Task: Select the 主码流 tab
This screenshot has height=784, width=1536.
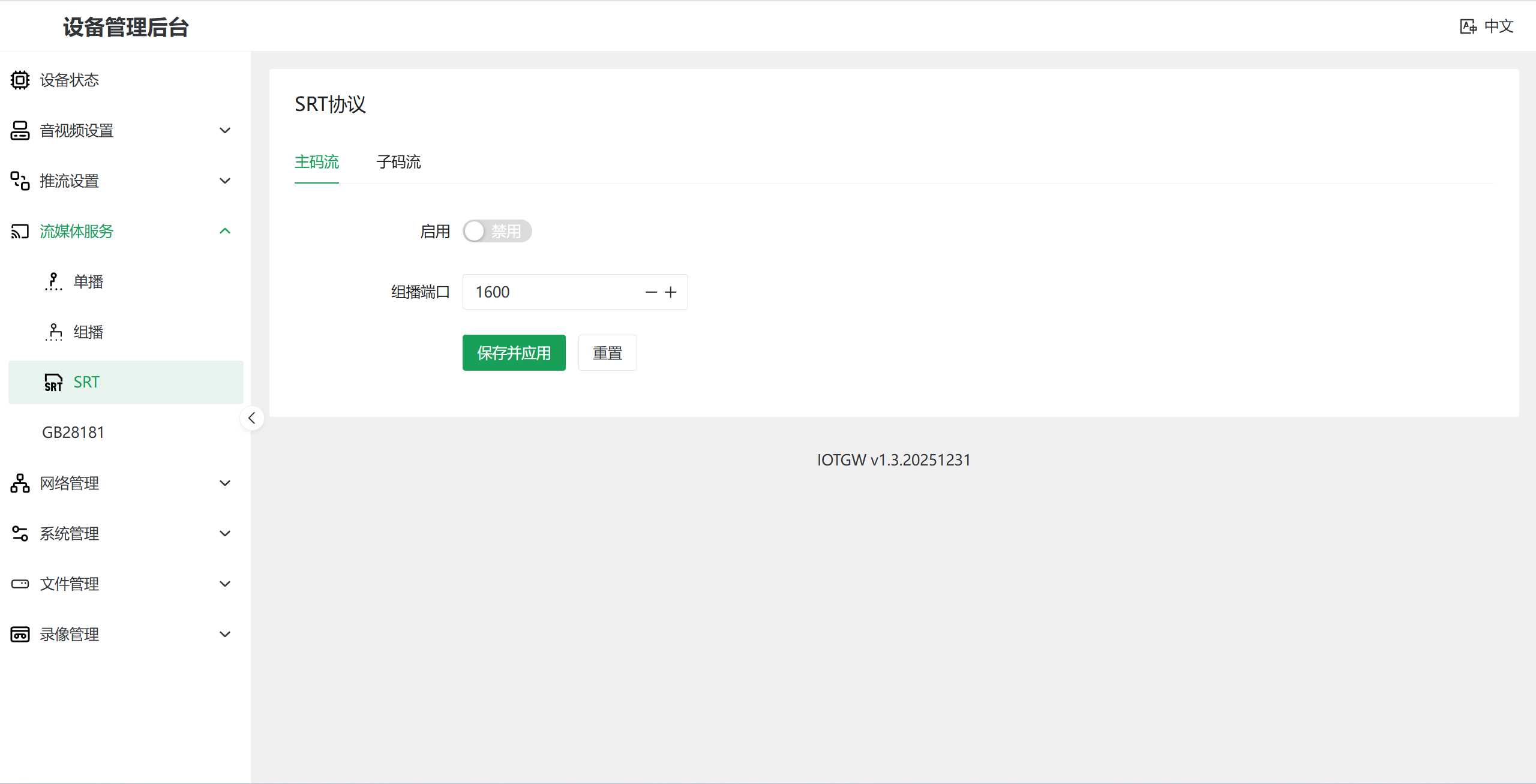Action: [x=317, y=162]
